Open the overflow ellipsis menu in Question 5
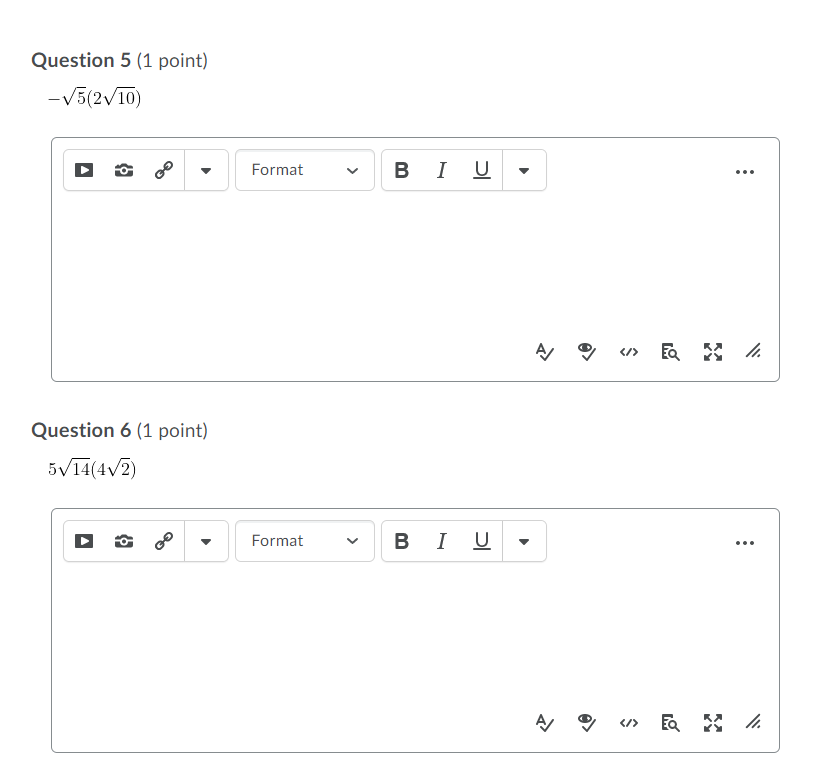 745,171
